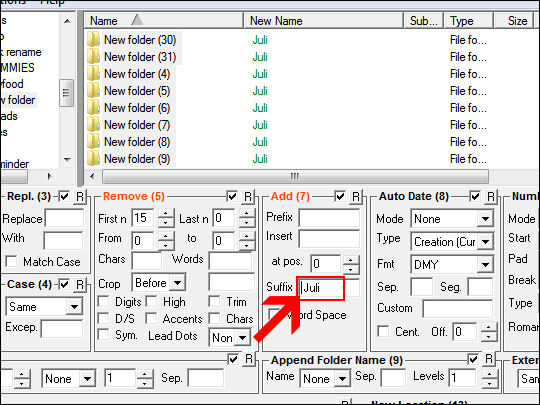
Task: Reset the Add (7) section with R button
Action: pos(356,196)
